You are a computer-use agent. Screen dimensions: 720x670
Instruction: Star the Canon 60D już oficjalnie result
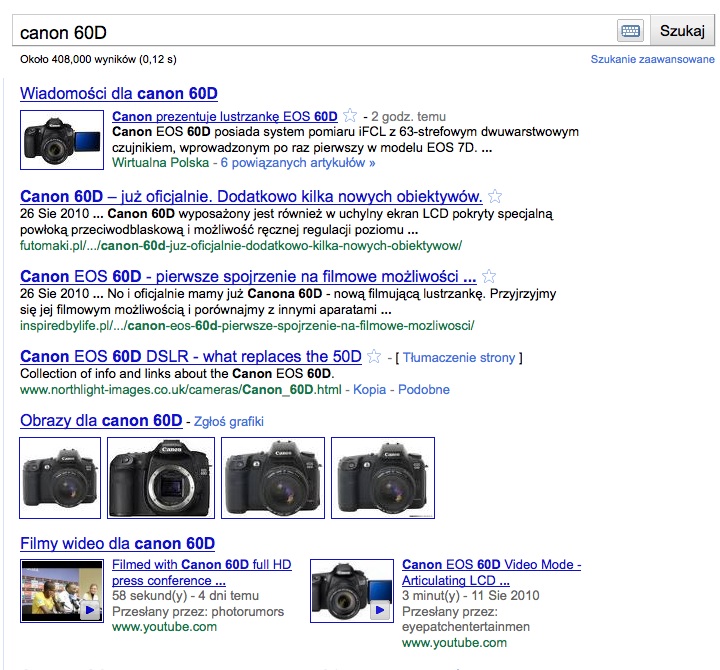[x=495, y=197]
